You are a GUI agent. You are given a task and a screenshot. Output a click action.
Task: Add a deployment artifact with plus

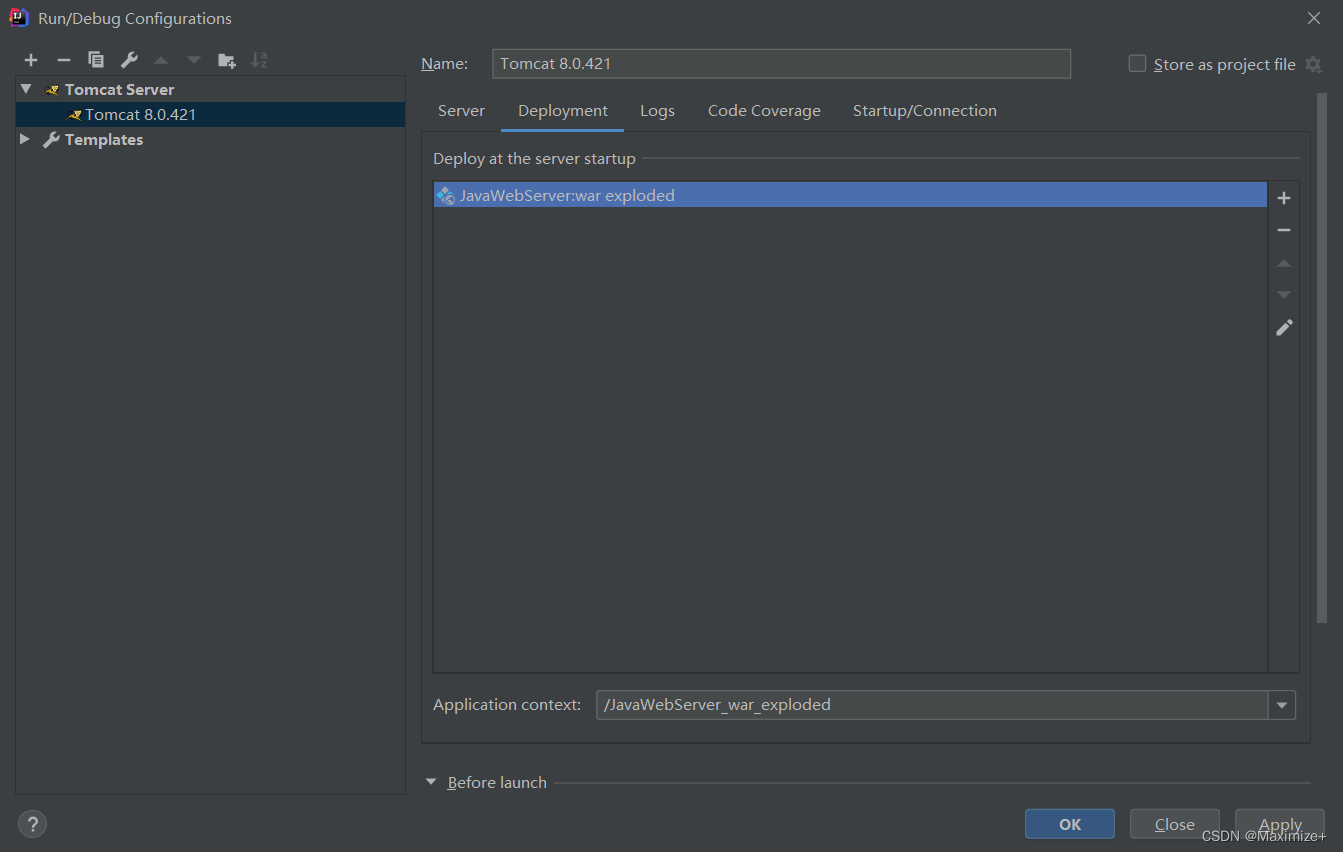pyautogui.click(x=1284, y=198)
